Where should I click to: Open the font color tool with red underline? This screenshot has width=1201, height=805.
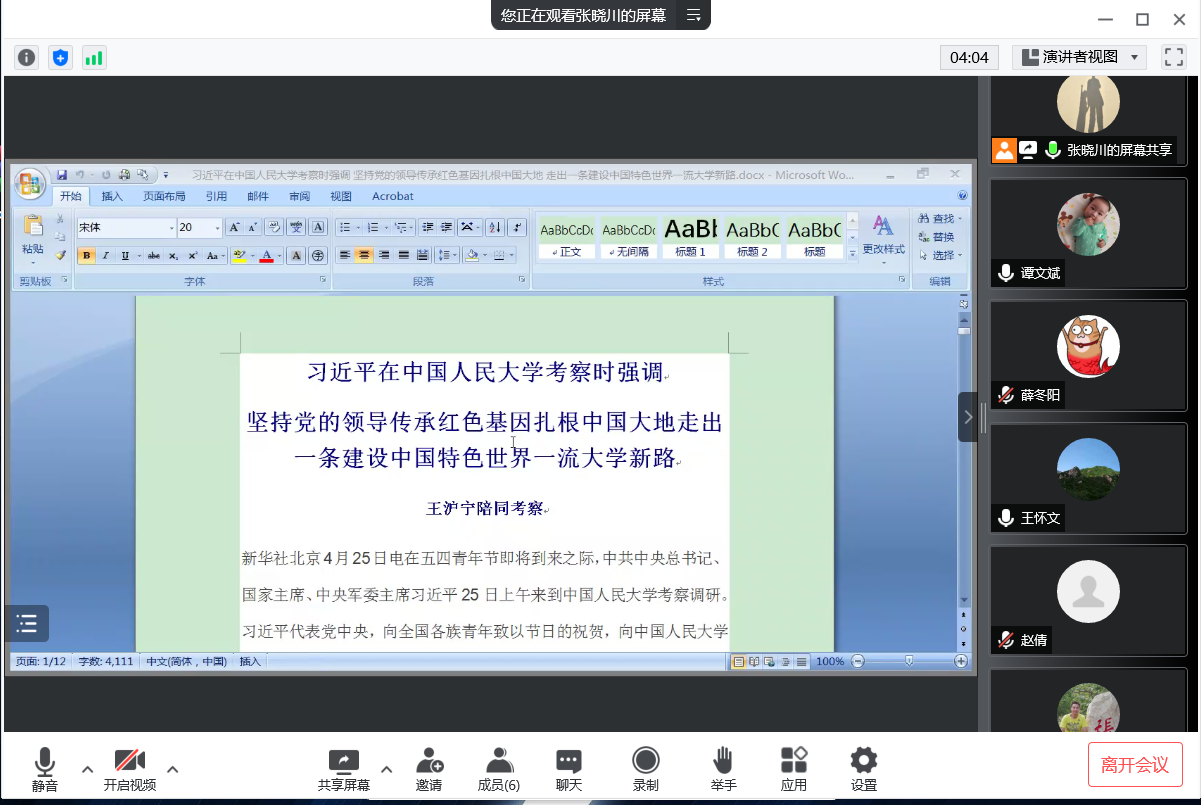(x=266, y=255)
